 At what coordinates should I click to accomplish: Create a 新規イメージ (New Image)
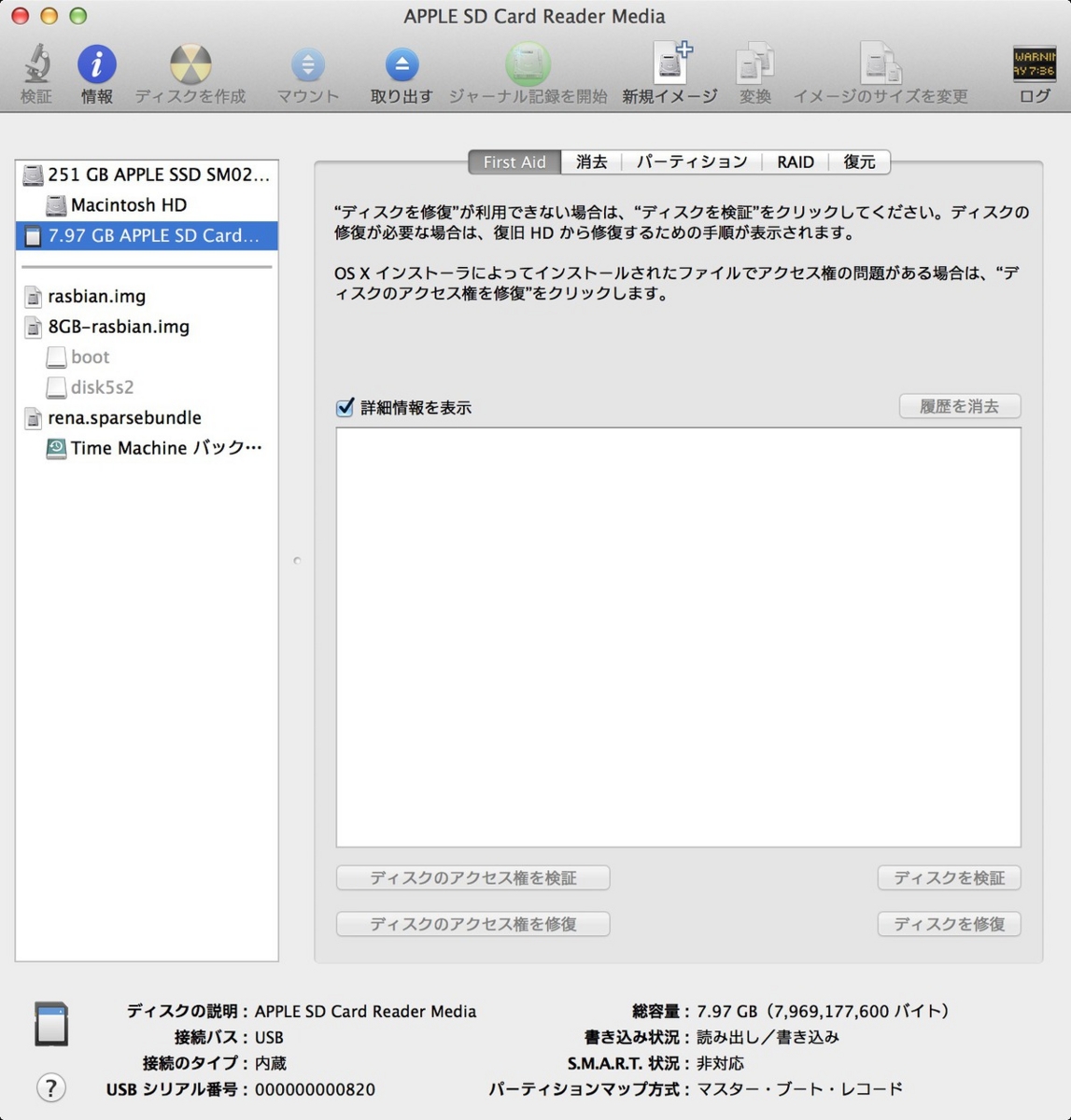[x=671, y=63]
